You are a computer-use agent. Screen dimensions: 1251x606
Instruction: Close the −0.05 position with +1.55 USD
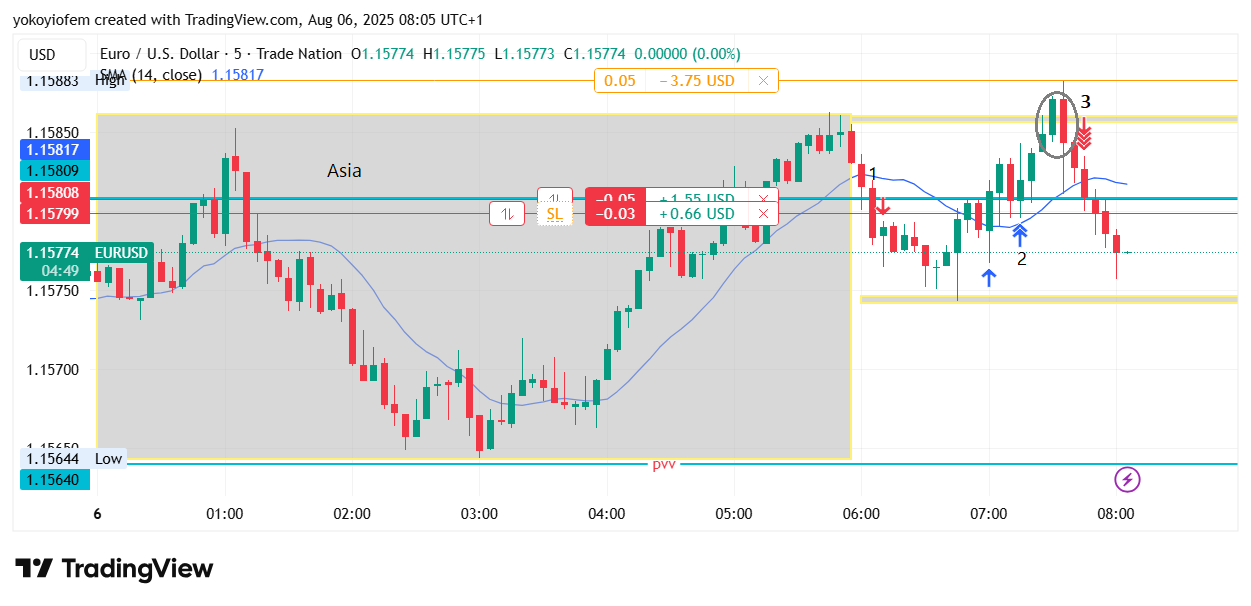763,198
